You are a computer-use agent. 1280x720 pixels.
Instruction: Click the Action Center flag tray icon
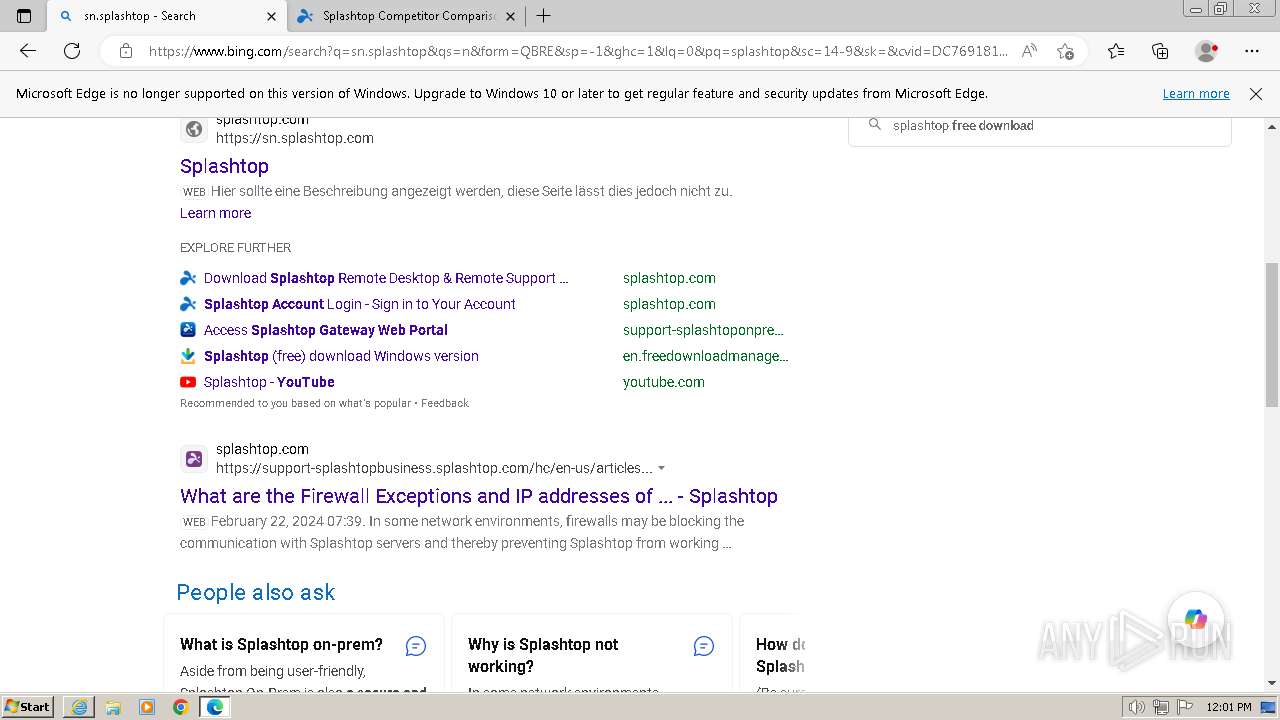point(1183,707)
